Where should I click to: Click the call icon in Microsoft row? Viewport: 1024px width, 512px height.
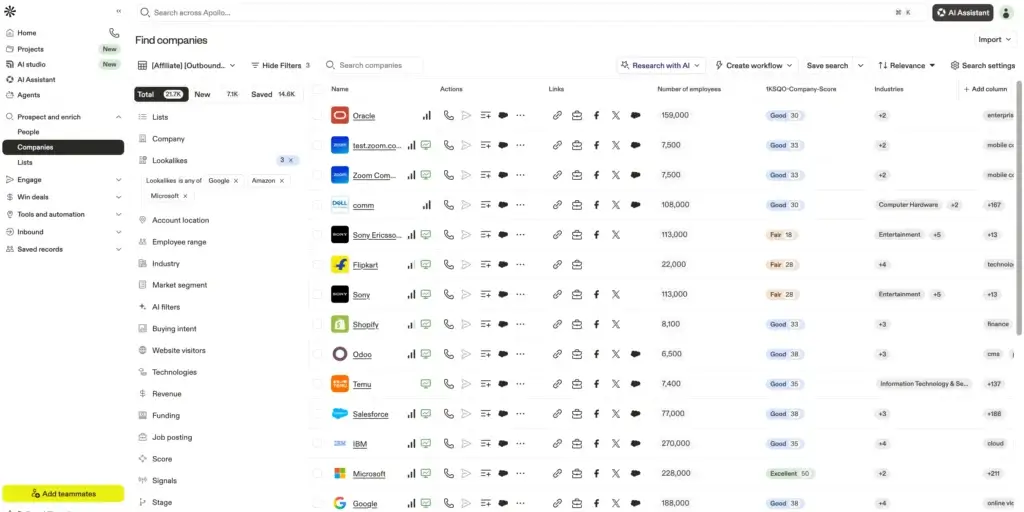tap(449, 473)
